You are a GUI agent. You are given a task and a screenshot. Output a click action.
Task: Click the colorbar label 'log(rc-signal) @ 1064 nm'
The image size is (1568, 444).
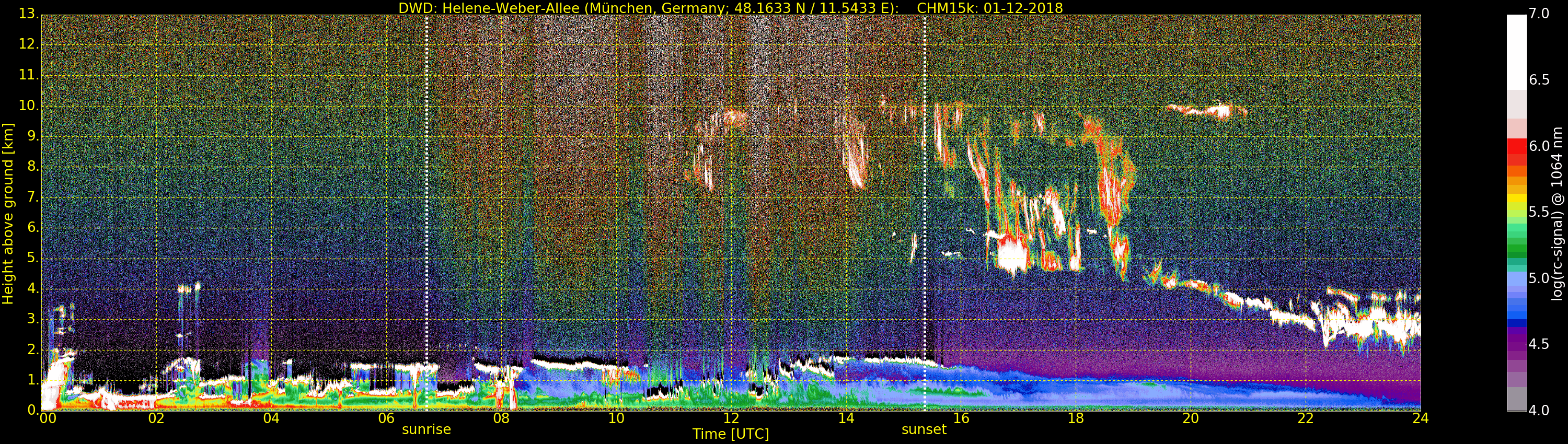[1557, 214]
